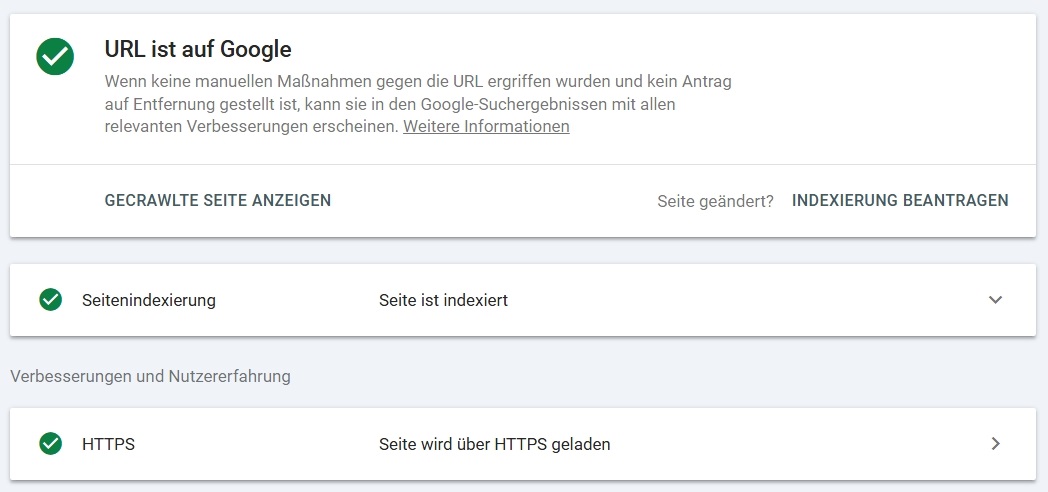Viewport: 1048px width, 492px height.
Task: Request indexing with INDEXIERUNG BEANTRAGEN
Action: pos(900,201)
